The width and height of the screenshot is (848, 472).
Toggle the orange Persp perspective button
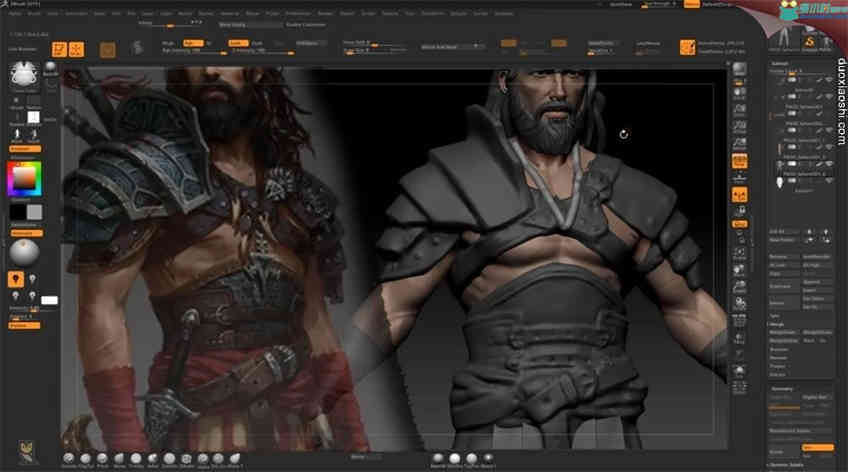click(x=739, y=161)
